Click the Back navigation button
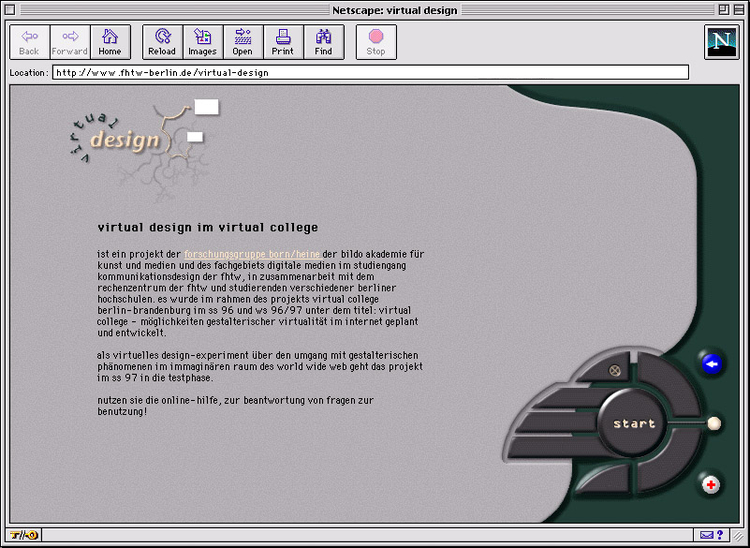The image size is (750, 548). pyautogui.click(x=30, y=42)
